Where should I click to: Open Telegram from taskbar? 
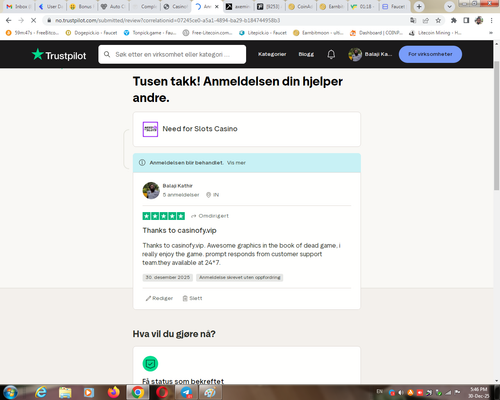coord(186,392)
